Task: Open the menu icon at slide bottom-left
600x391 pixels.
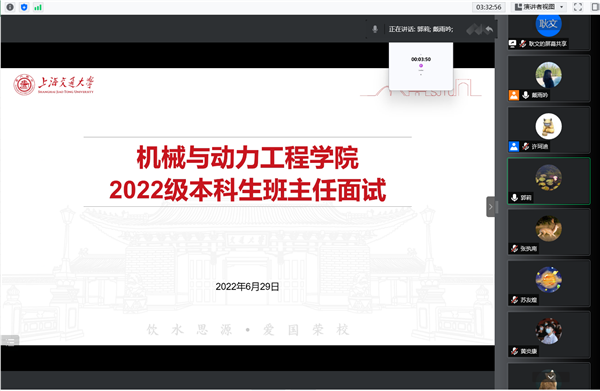Action: coord(10,340)
